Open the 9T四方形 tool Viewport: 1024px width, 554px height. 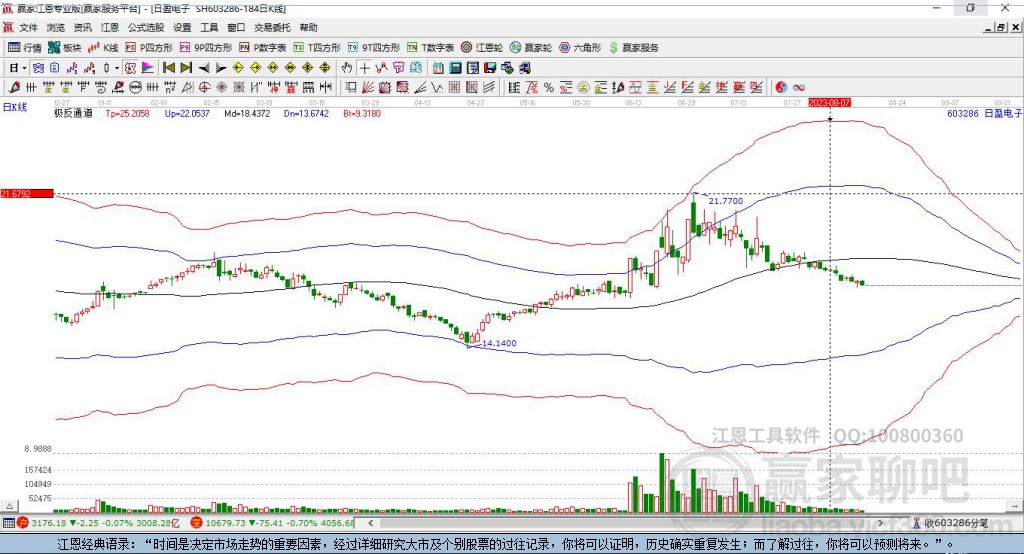374,48
